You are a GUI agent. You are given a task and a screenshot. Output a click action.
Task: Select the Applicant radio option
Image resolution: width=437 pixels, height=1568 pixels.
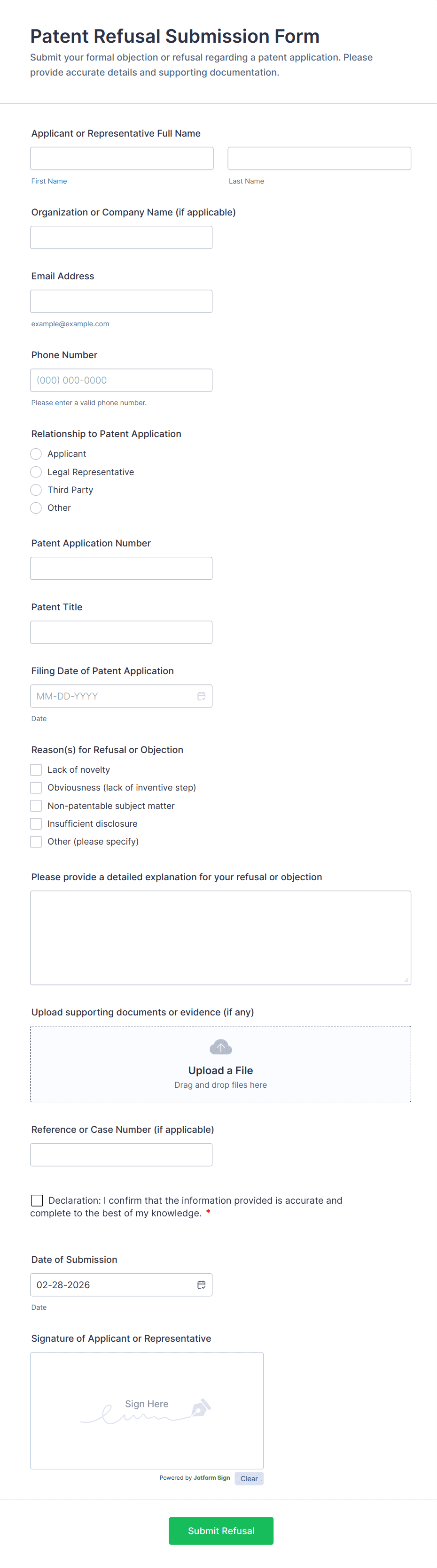click(x=36, y=454)
